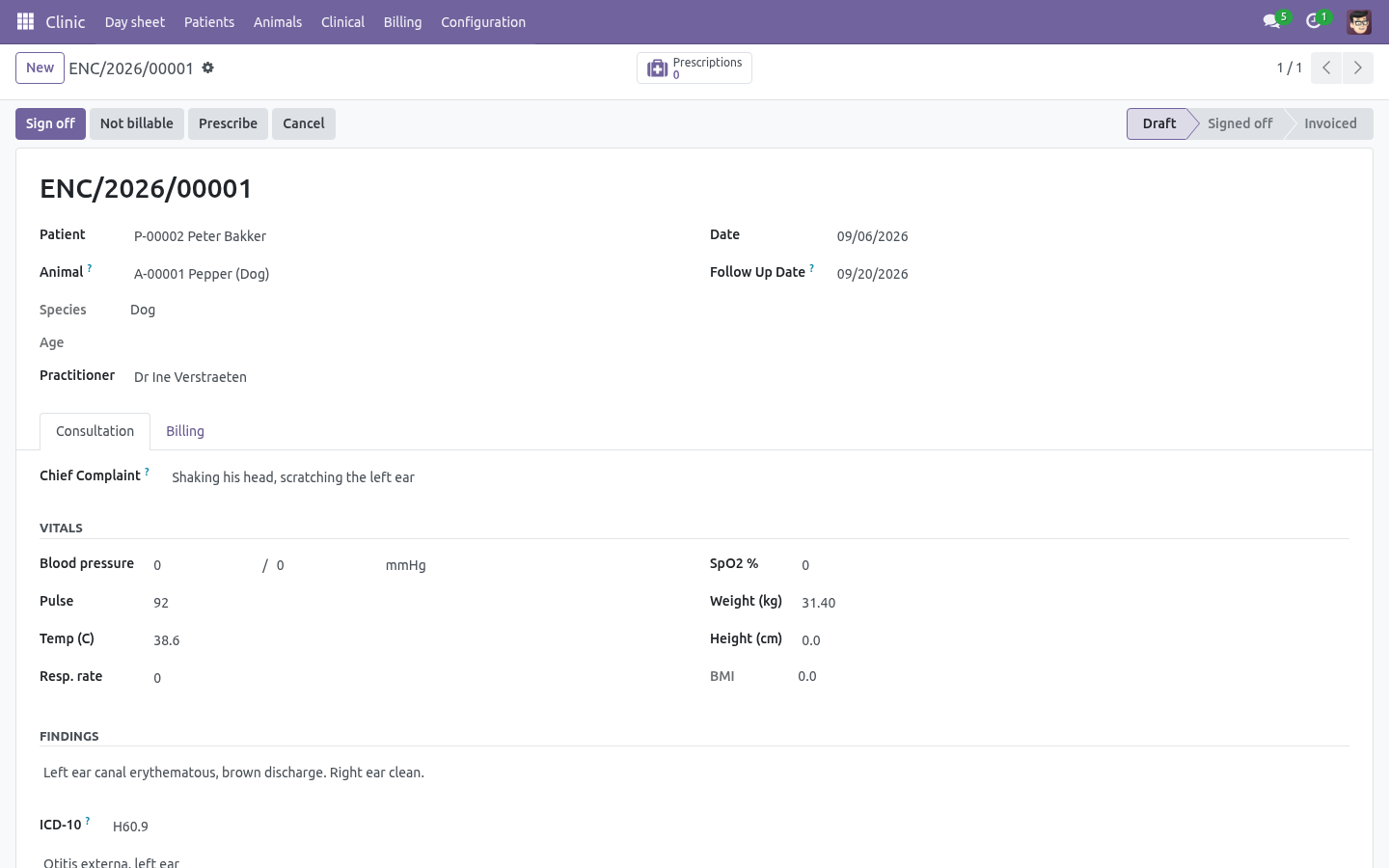Click the record pager 1 / 1
The height and width of the screenshot is (868, 1389).
(1290, 68)
